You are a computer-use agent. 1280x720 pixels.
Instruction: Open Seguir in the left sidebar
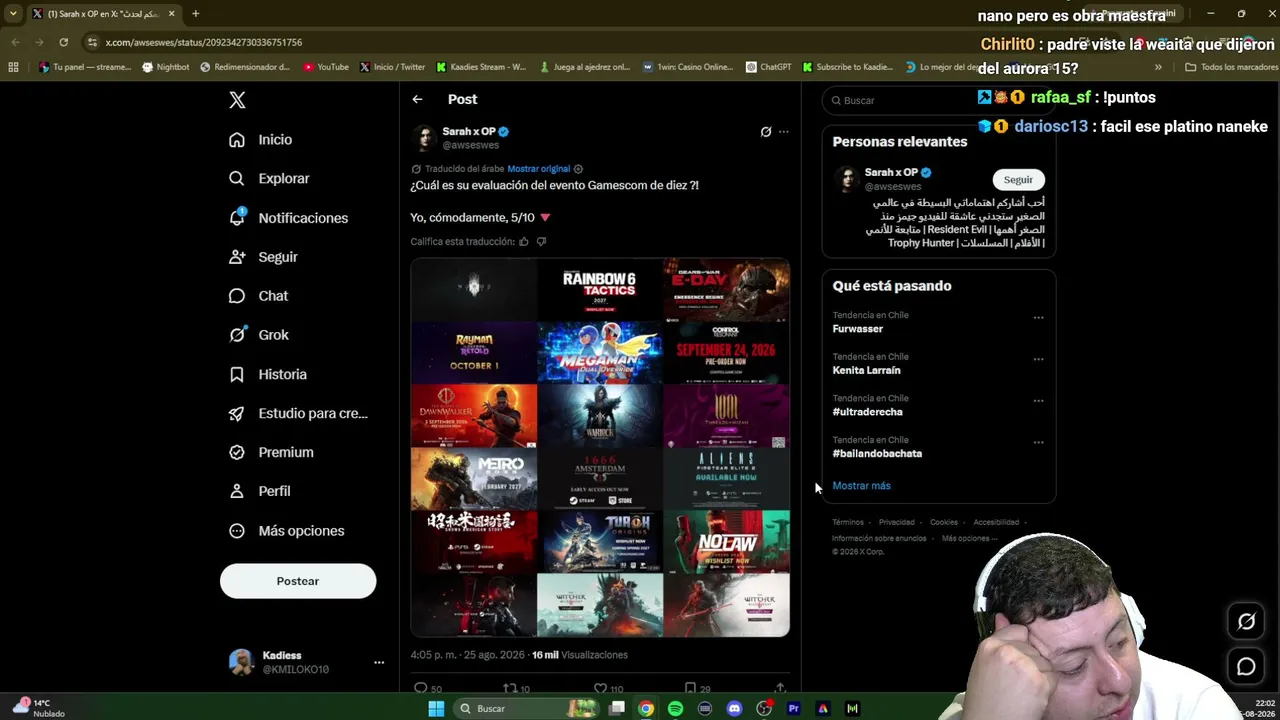(x=263, y=257)
